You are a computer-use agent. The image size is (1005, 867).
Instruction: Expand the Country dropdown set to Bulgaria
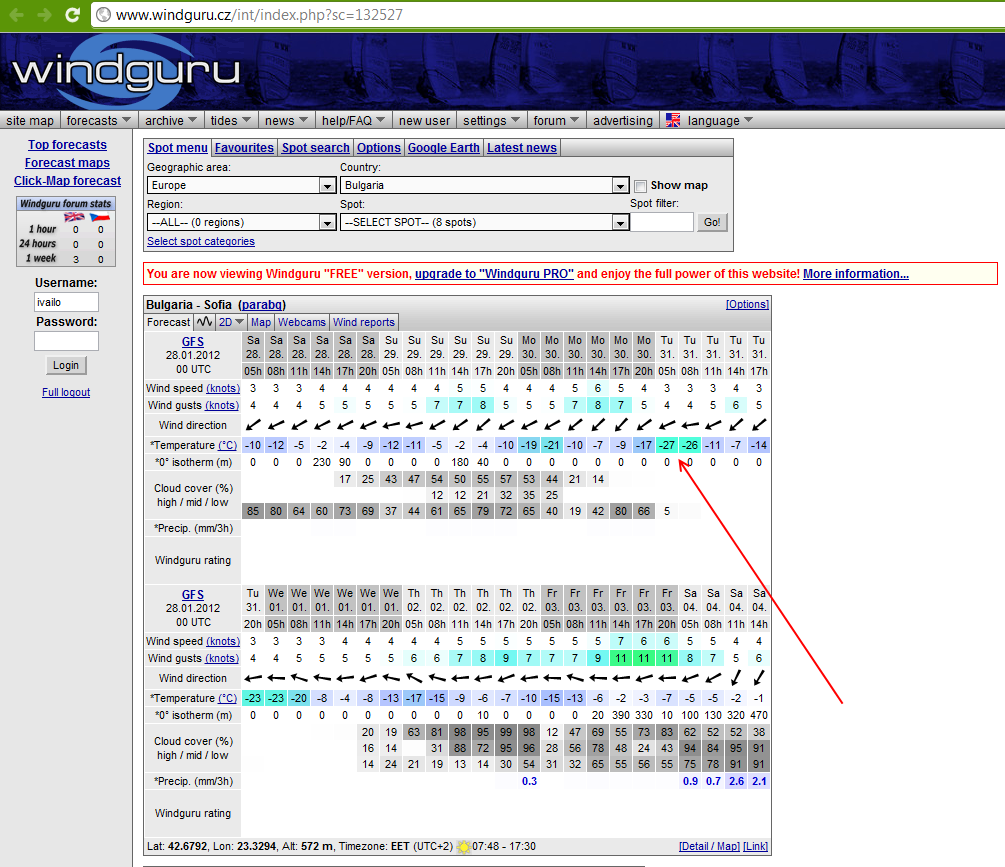[x=483, y=186]
